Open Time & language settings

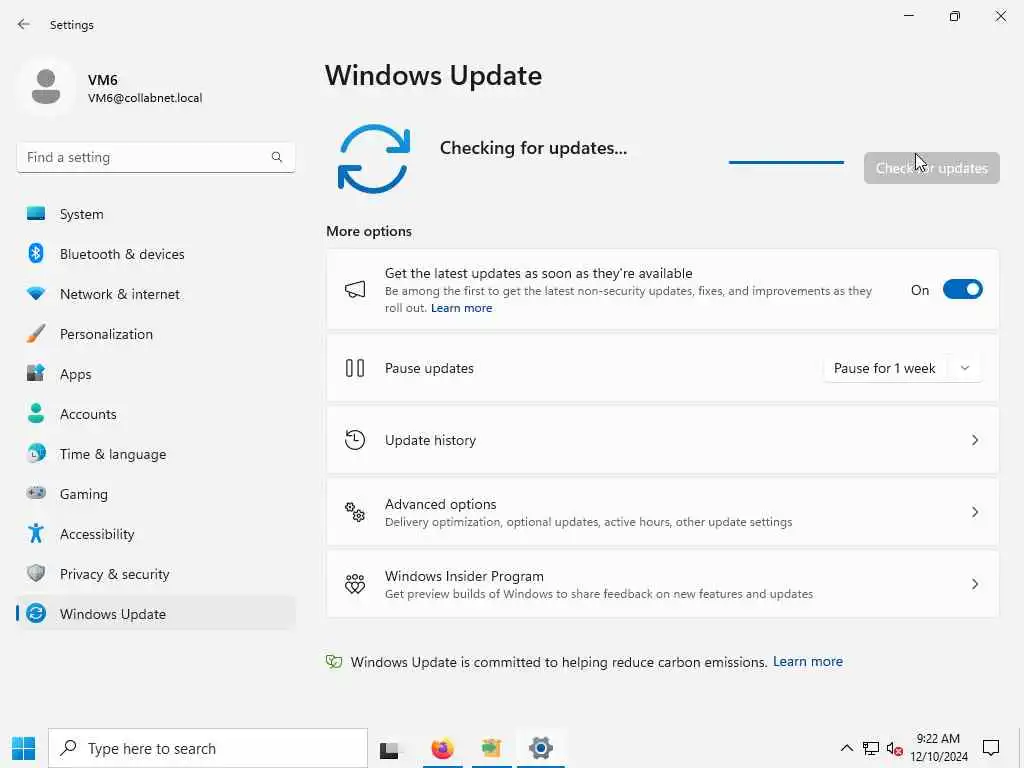155,454
